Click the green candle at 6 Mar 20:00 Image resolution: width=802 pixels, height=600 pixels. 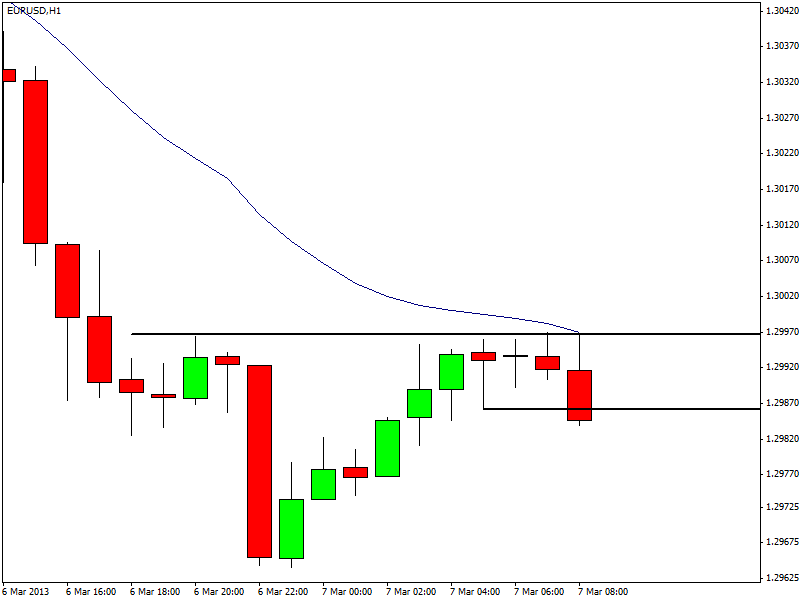pos(195,377)
